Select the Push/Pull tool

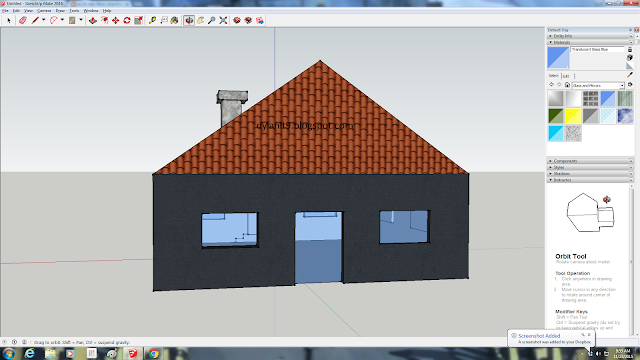coord(93,20)
